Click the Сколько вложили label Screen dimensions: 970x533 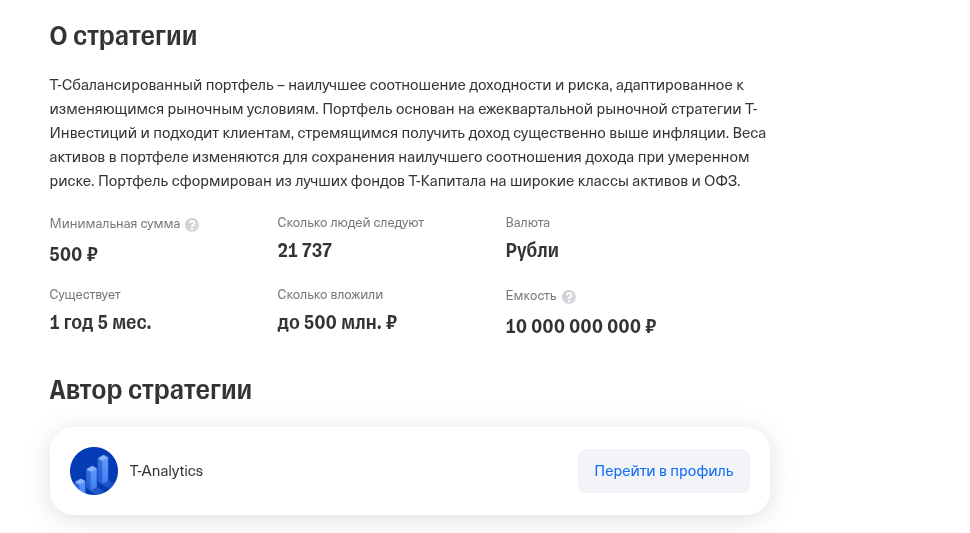pyautogui.click(x=330, y=295)
